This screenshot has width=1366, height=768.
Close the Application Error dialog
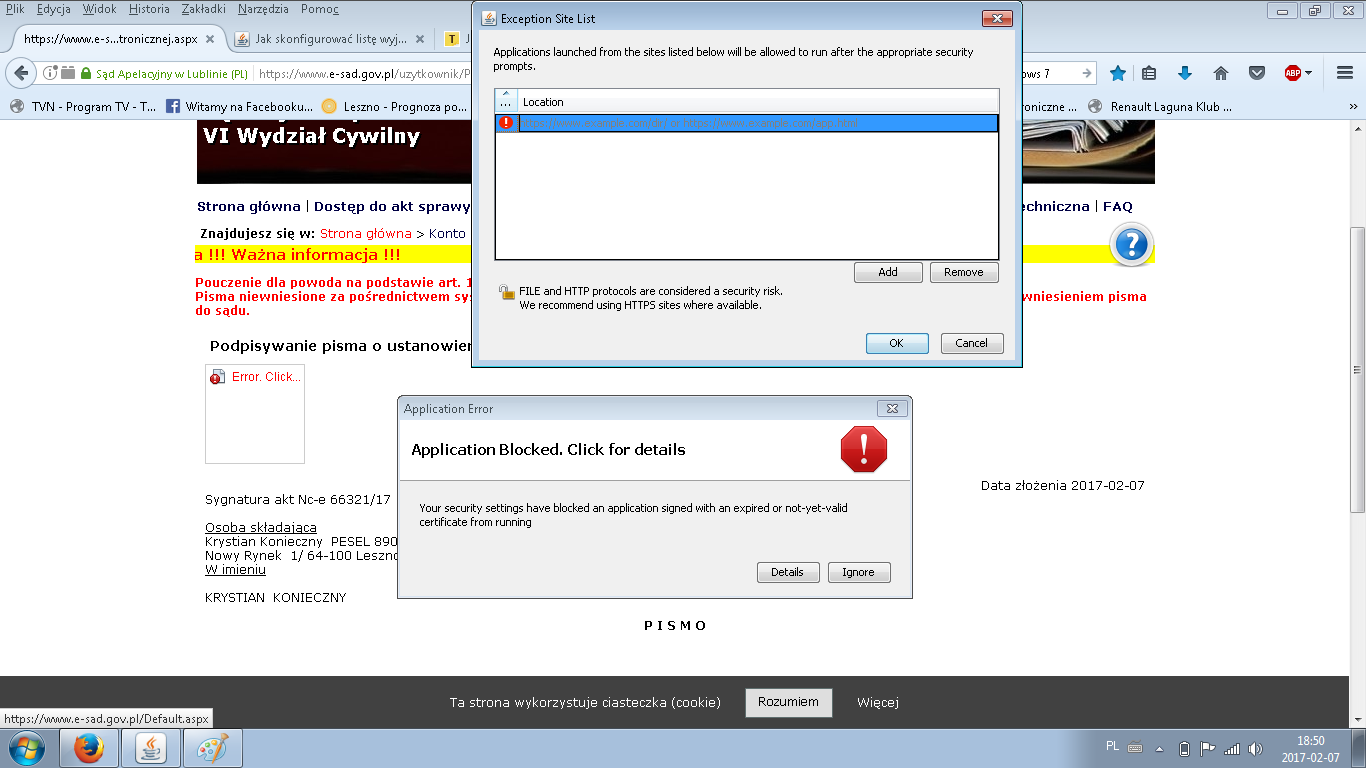click(x=892, y=408)
